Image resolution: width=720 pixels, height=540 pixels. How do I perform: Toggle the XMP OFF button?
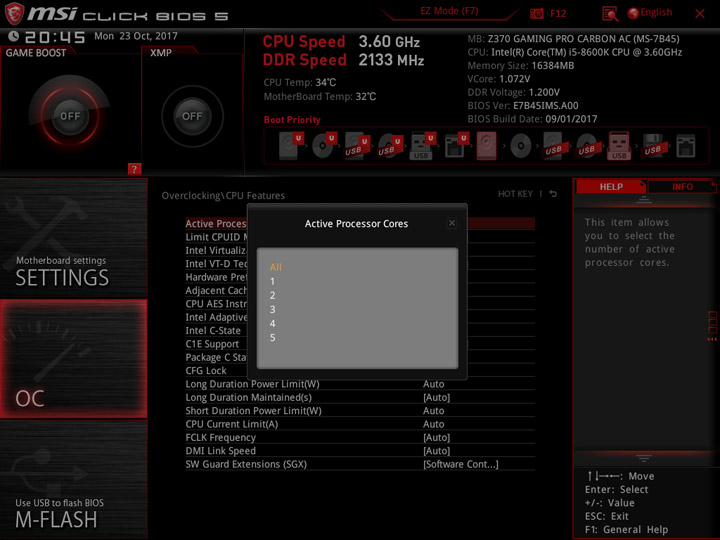click(192, 116)
